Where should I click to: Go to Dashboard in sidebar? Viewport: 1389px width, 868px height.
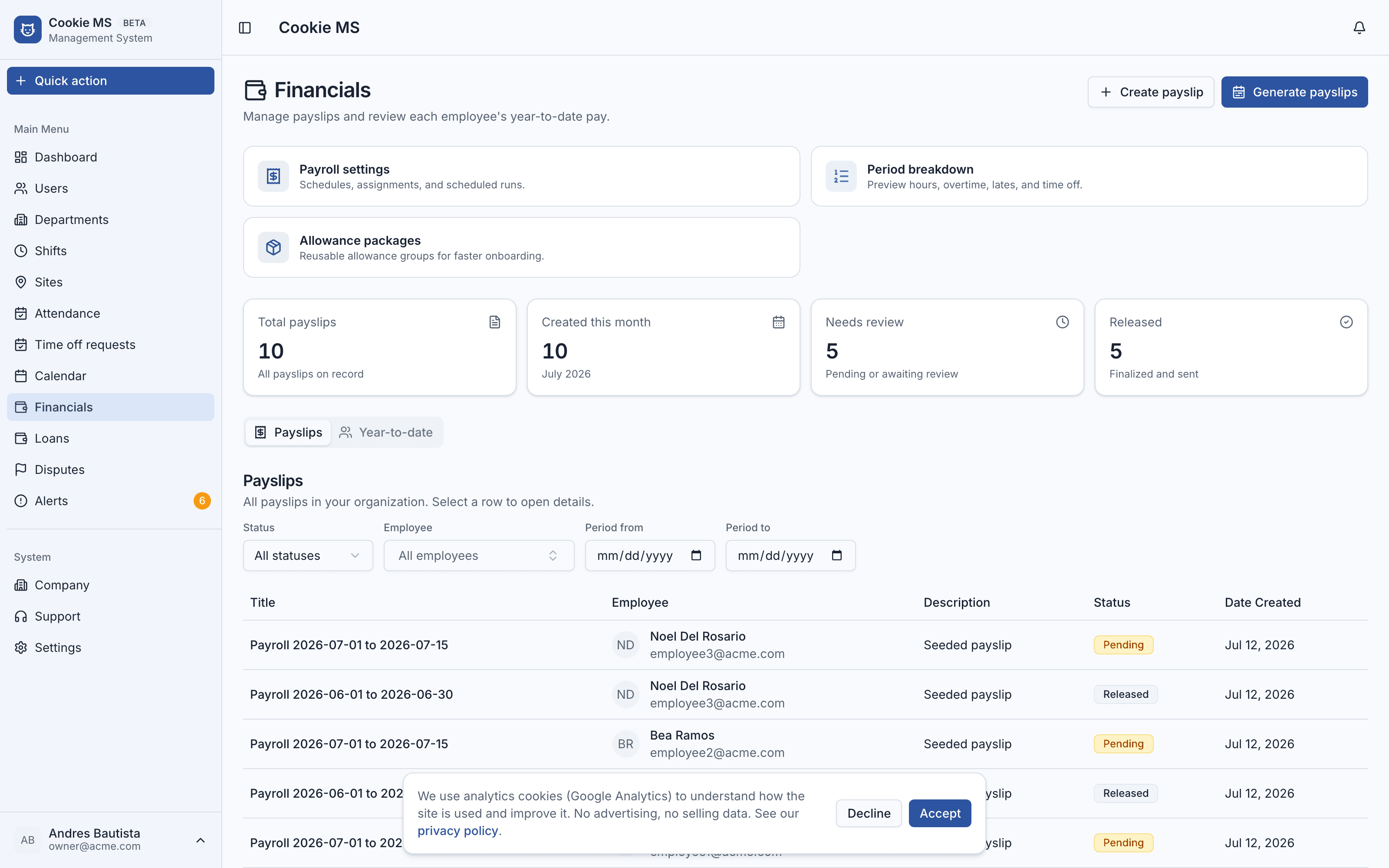tap(111, 157)
